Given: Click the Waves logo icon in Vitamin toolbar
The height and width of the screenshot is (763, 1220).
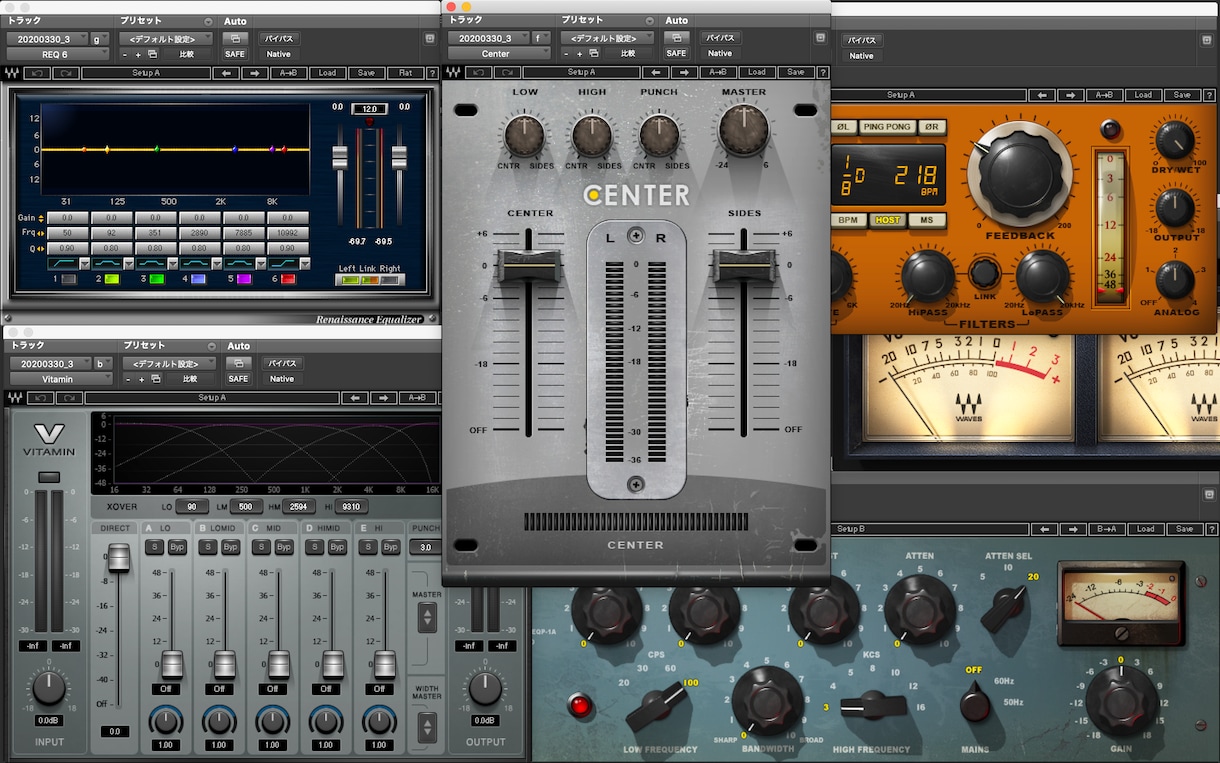Looking at the screenshot, I should click(12, 398).
